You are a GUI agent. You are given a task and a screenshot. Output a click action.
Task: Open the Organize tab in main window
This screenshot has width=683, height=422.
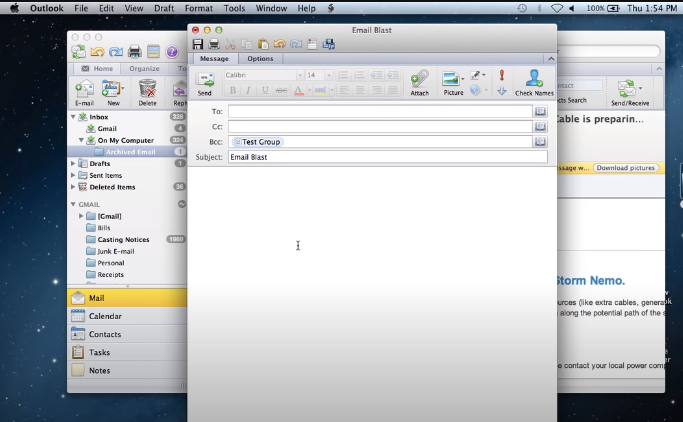(x=144, y=69)
